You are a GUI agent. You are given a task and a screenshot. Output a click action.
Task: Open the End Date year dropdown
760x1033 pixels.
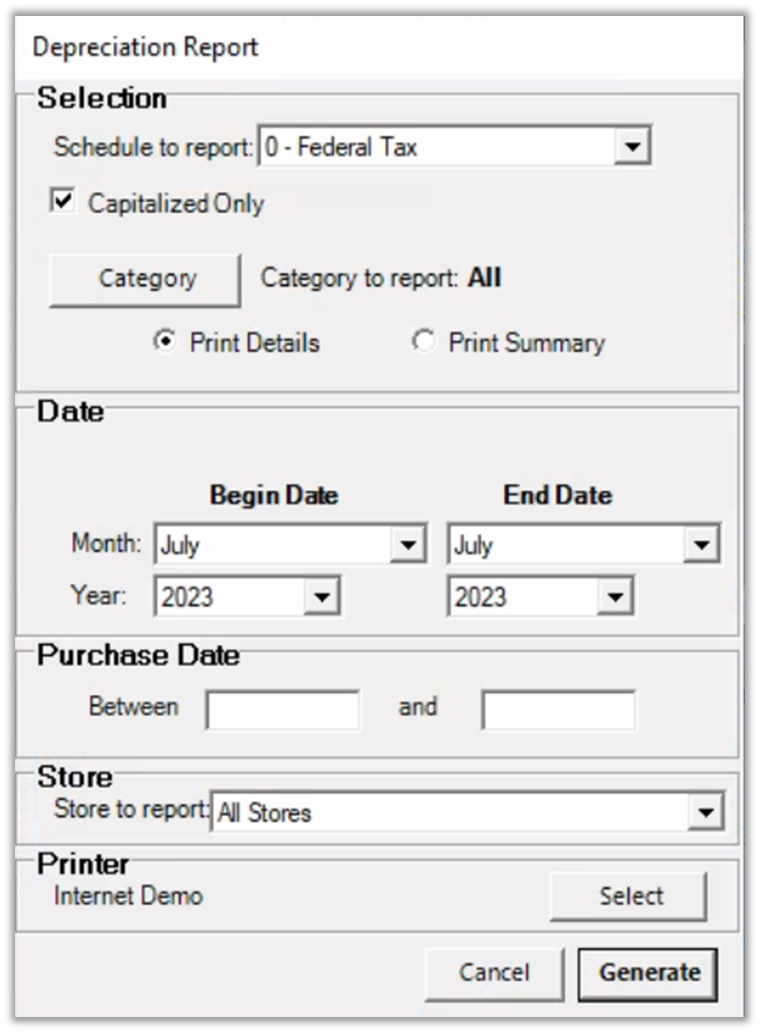613,598
